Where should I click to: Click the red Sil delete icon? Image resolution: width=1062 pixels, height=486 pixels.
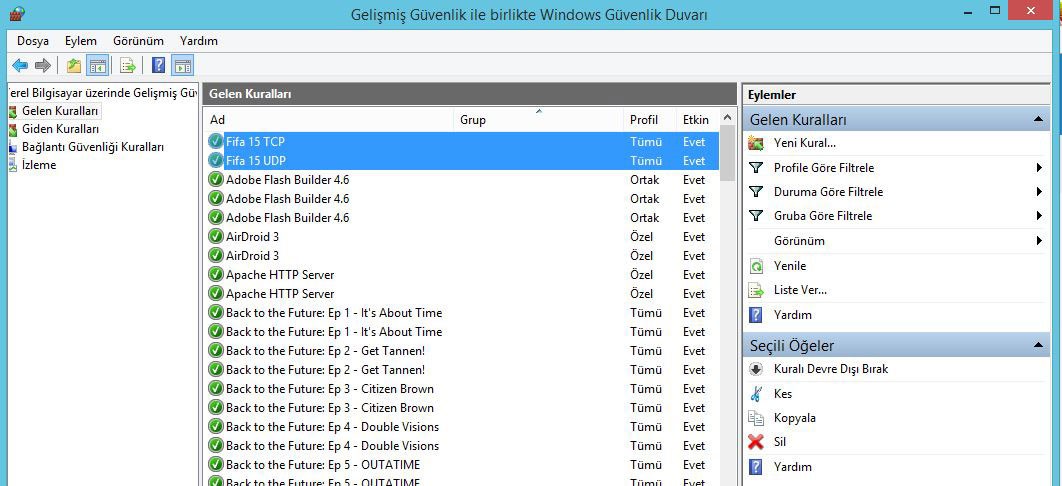pos(756,442)
